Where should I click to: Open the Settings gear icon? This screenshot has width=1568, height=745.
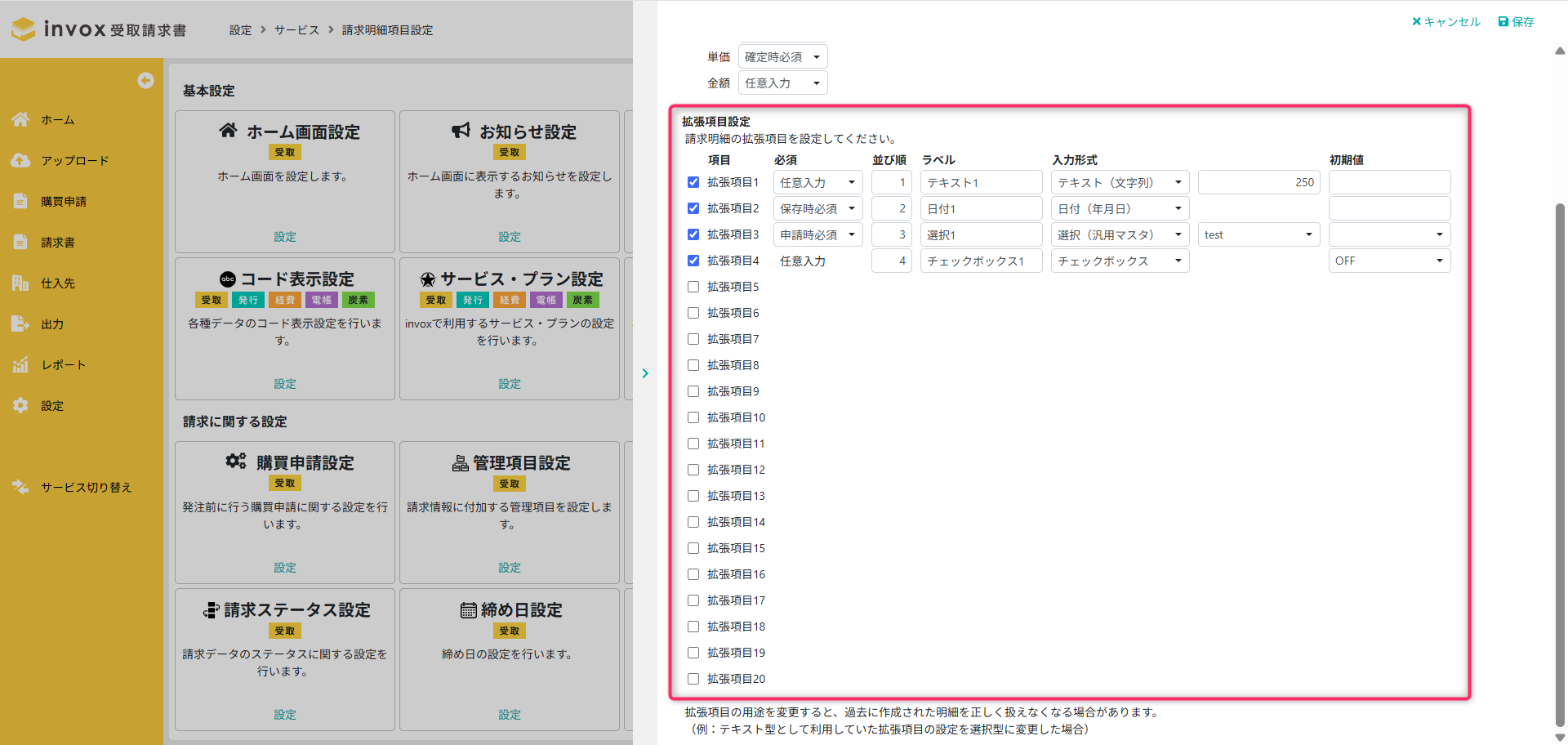[x=20, y=405]
